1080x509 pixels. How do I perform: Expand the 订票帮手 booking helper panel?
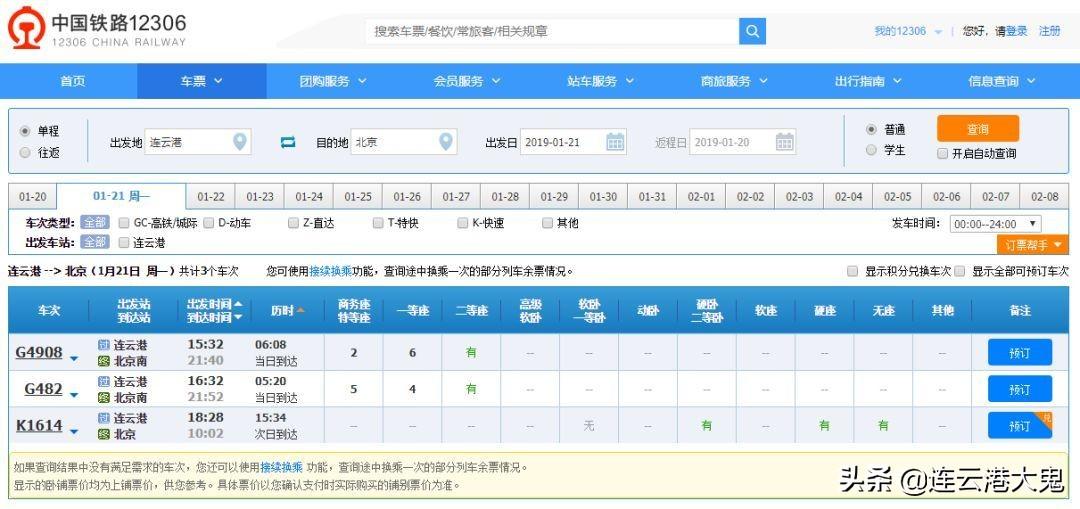coord(1032,245)
